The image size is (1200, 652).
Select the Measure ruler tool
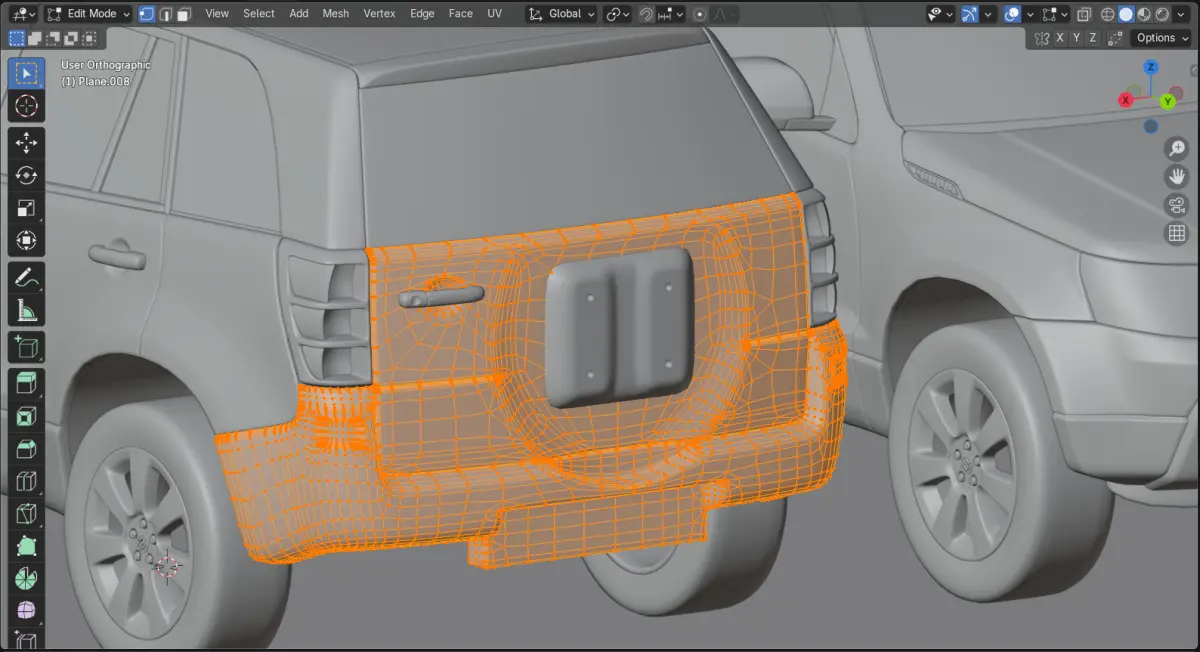coord(27,311)
